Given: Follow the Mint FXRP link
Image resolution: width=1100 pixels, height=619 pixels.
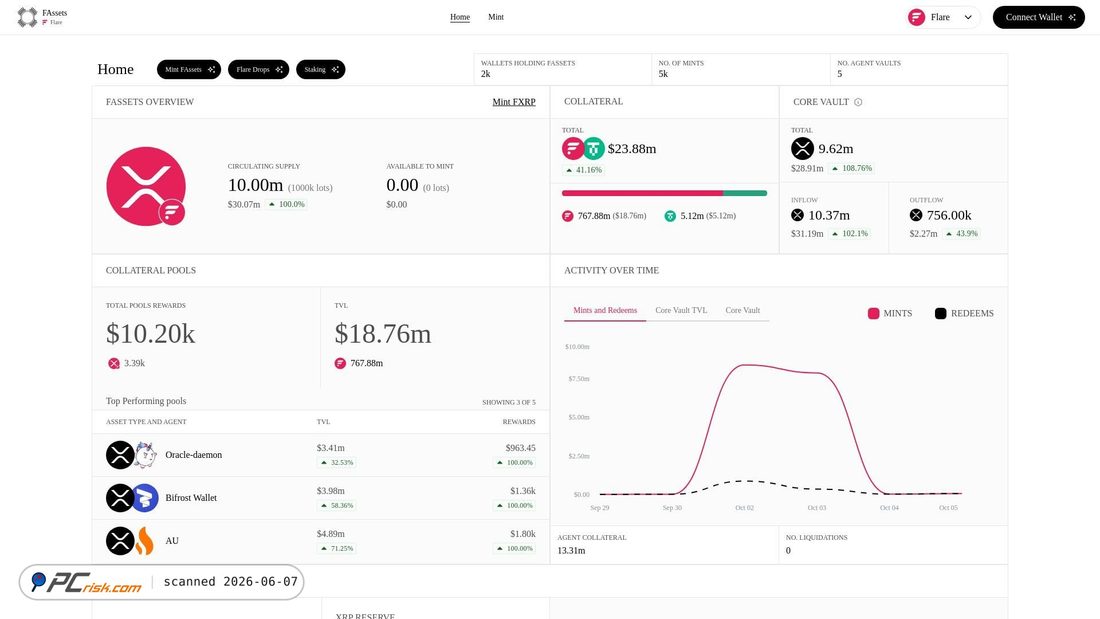Looking at the screenshot, I should point(514,102).
